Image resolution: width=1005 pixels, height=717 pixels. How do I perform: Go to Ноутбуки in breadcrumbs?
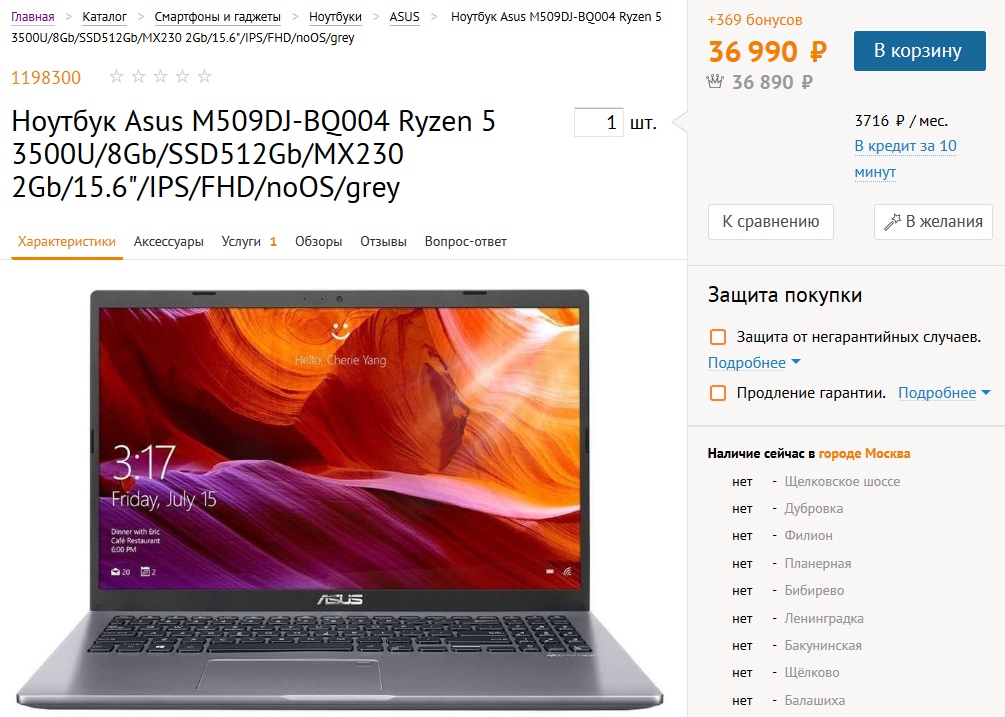[335, 17]
